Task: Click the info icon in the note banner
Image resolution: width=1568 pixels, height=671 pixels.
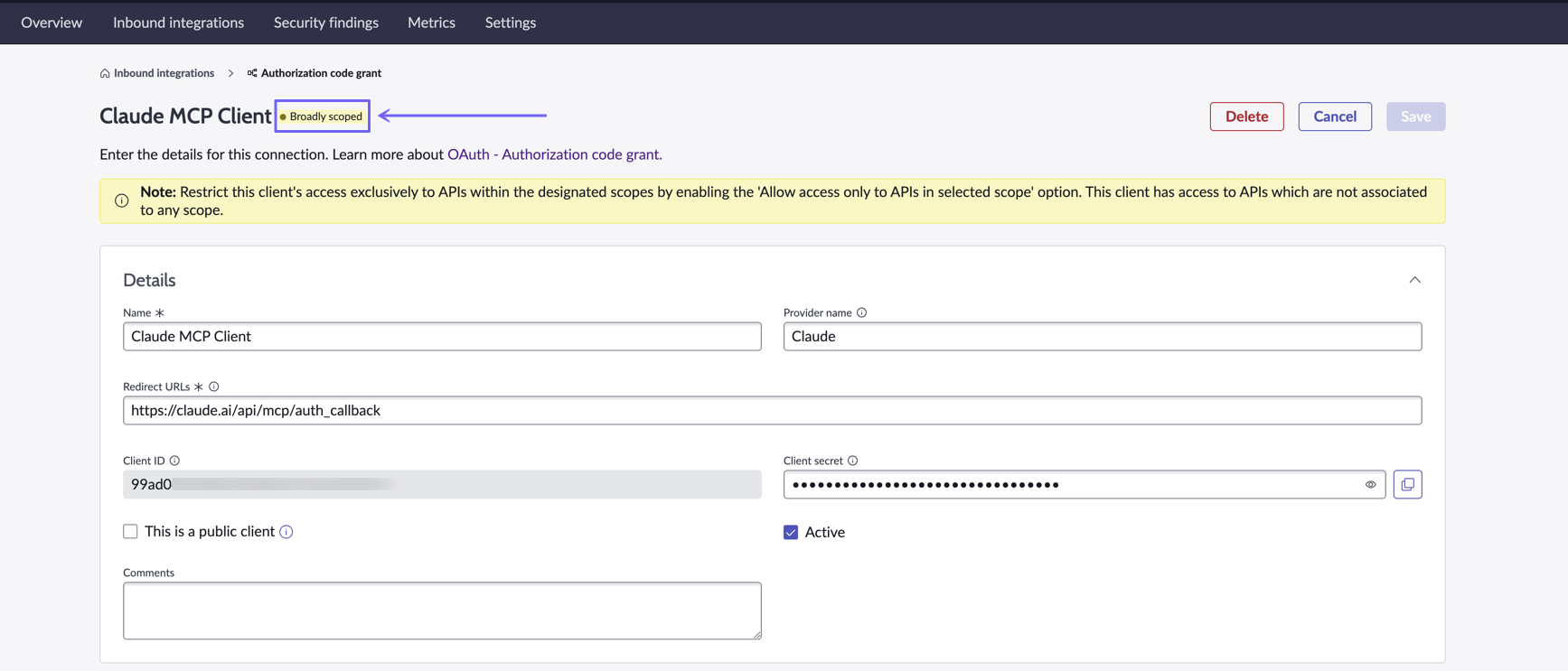Action: click(122, 200)
